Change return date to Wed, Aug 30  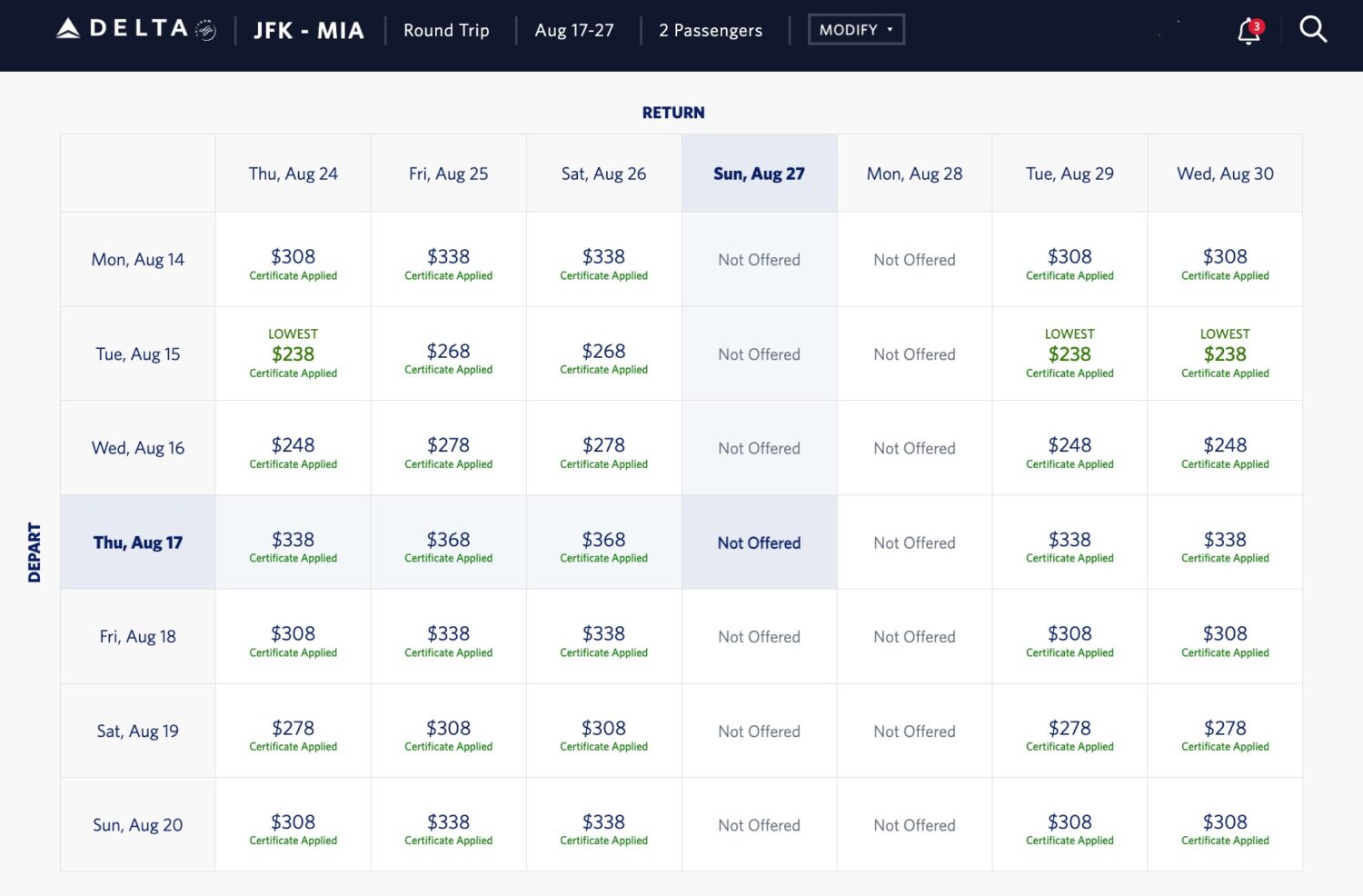1225,173
